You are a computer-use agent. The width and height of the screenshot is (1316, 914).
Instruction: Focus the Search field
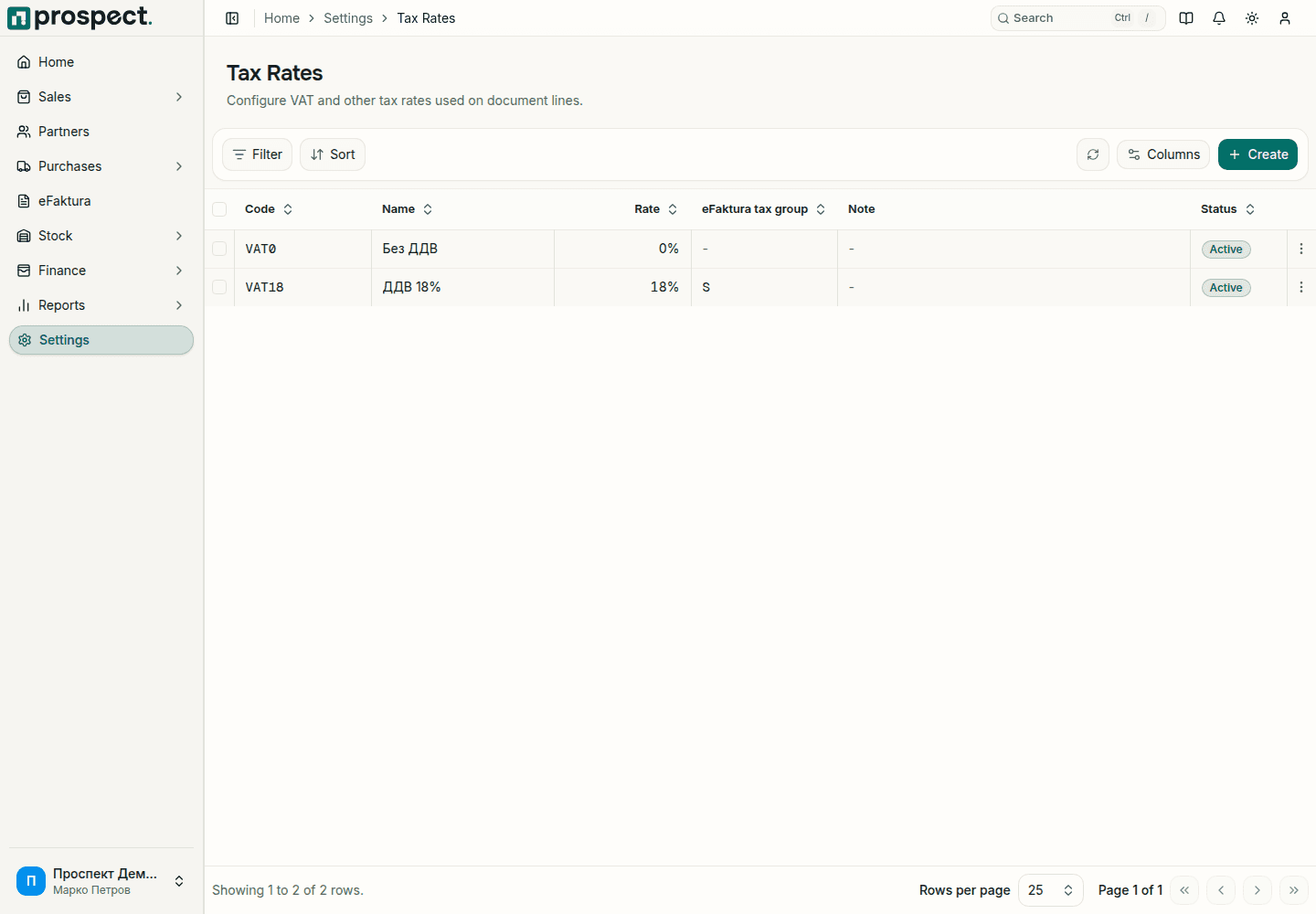click(1078, 18)
